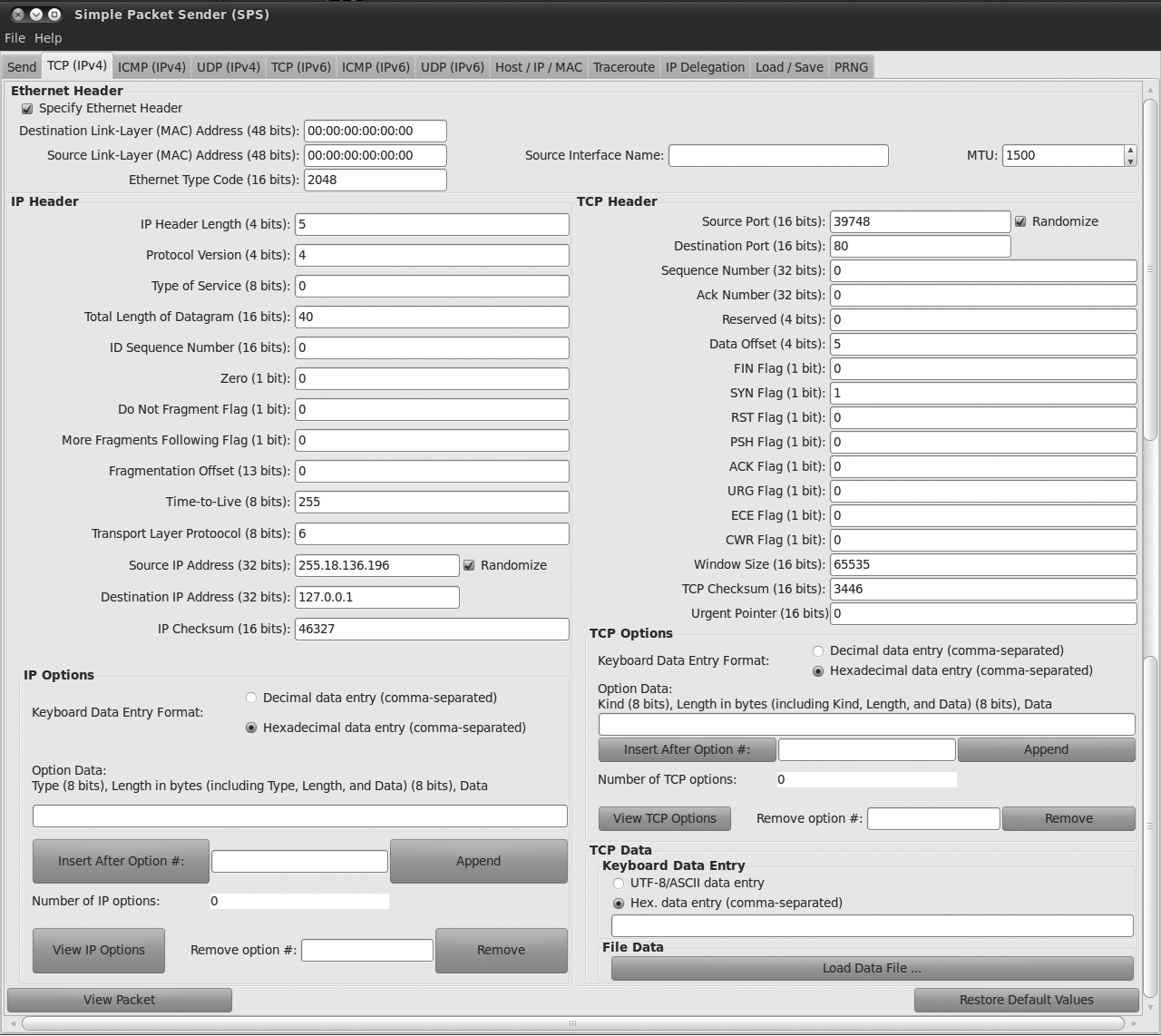Choose UTF-8/ASCII data entry for TCP Data

(619, 883)
